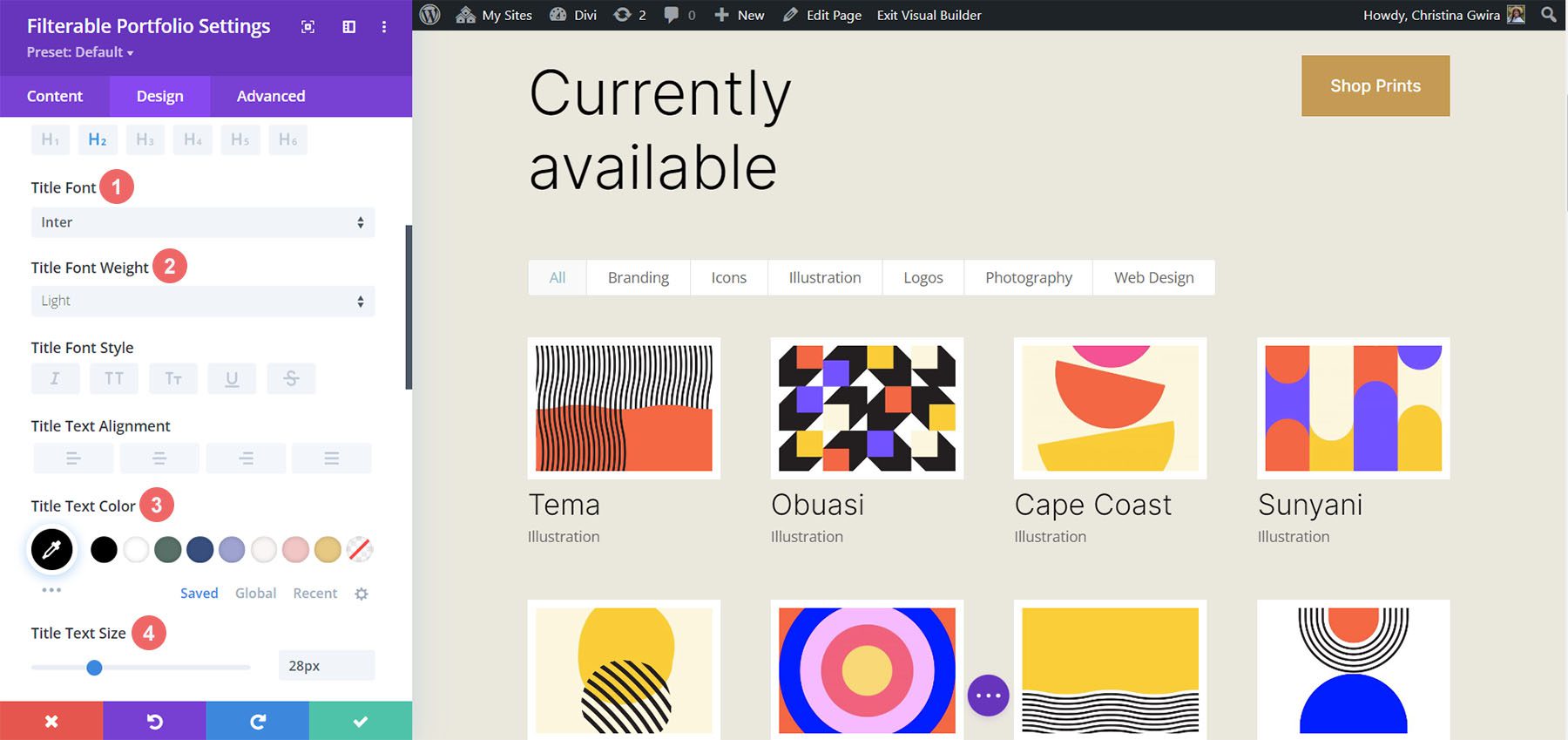Click the expand modal fullscreen icon
This screenshot has height=740, width=1568.
coord(308,27)
